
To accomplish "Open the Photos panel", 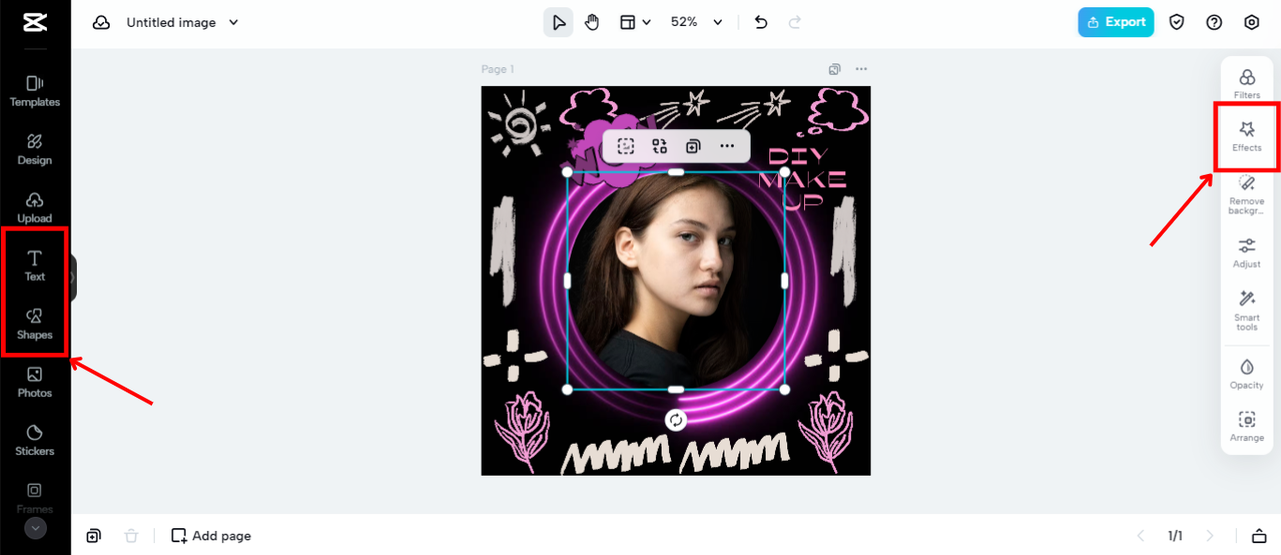I will pos(35,382).
